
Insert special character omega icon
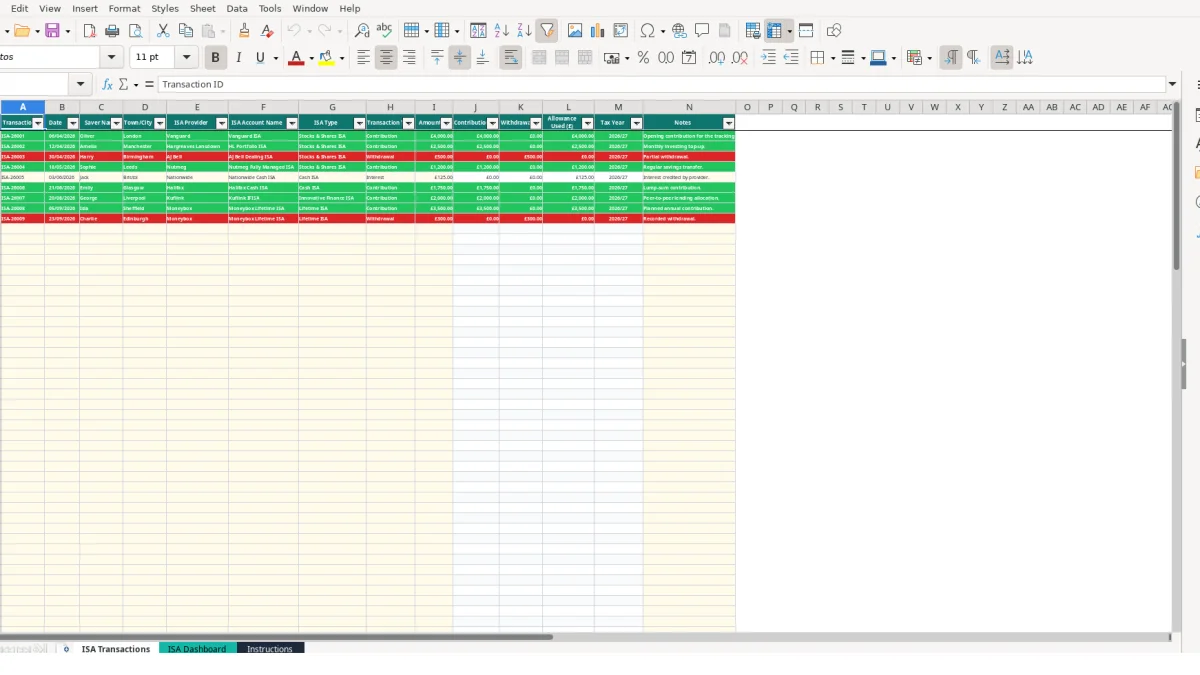(x=647, y=31)
